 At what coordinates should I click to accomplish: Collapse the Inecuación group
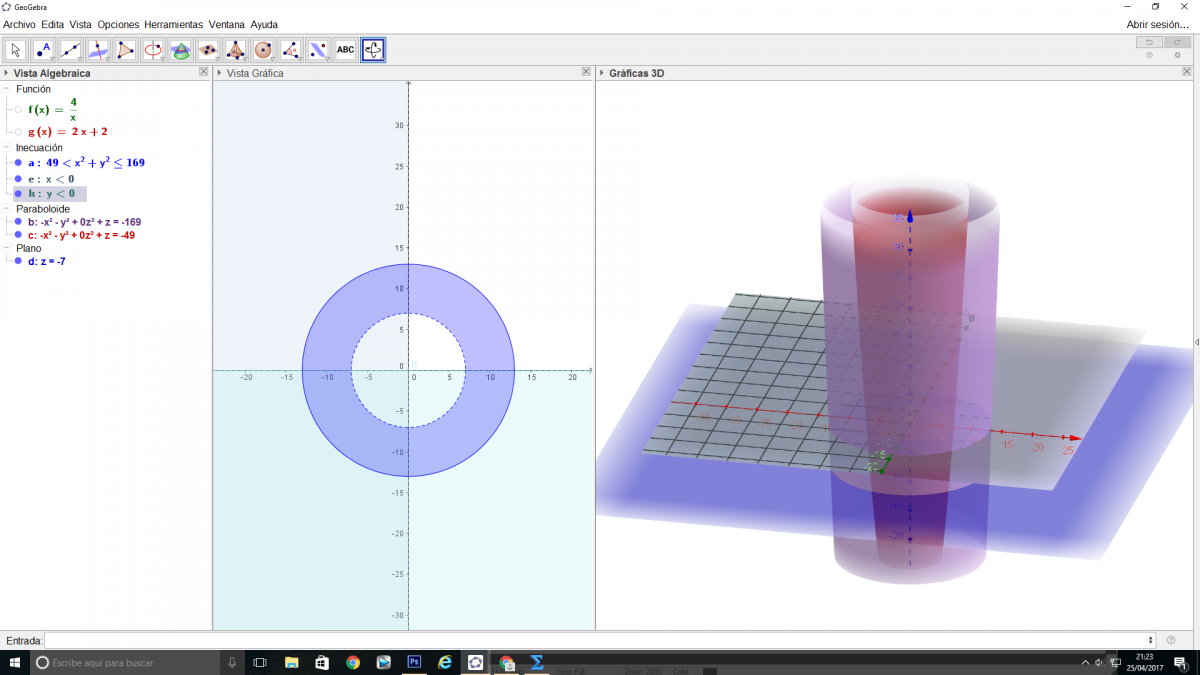(7, 148)
